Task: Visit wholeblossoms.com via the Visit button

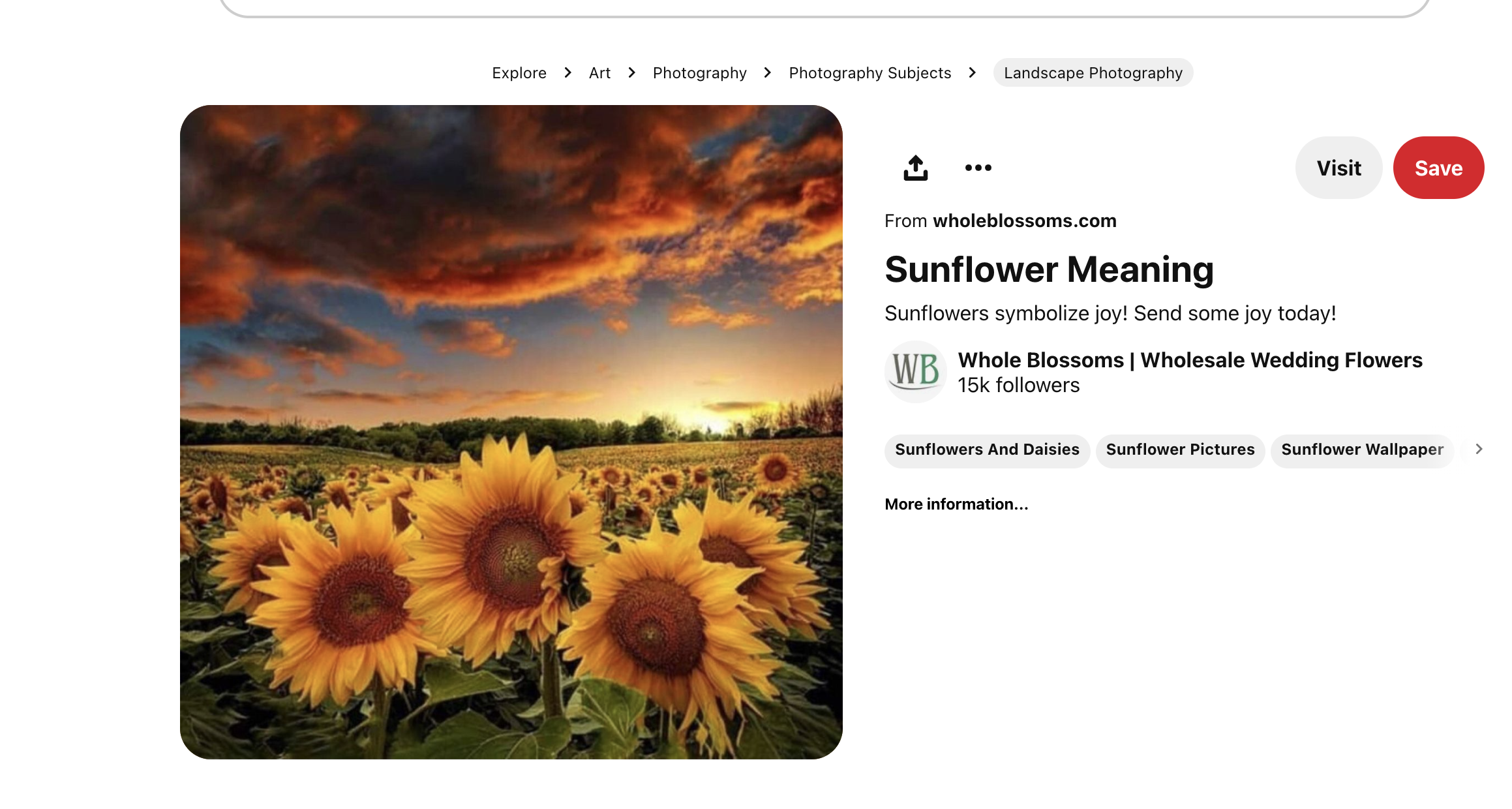Action: [1338, 168]
